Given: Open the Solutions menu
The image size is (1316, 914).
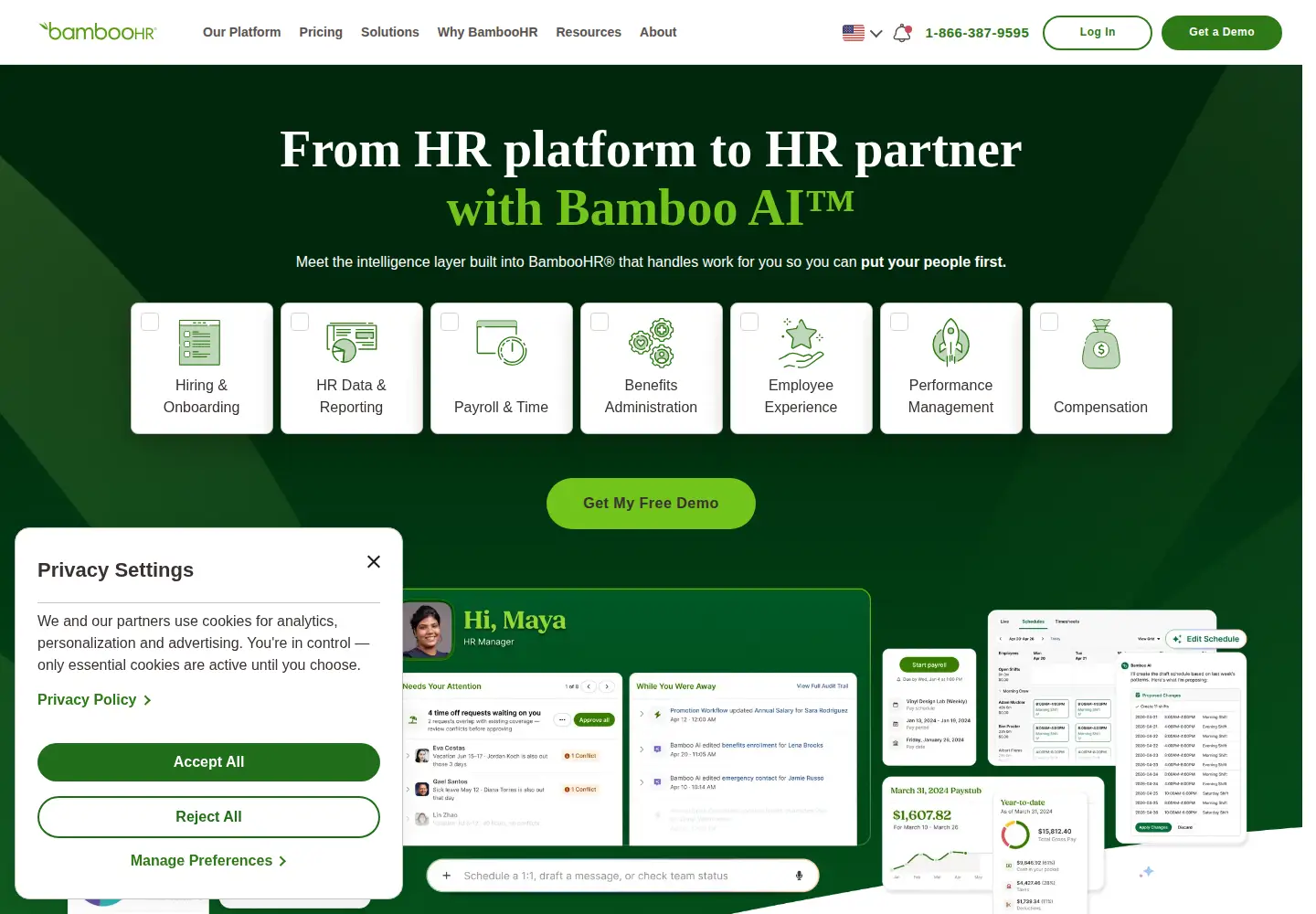Looking at the screenshot, I should pos(390,32).
